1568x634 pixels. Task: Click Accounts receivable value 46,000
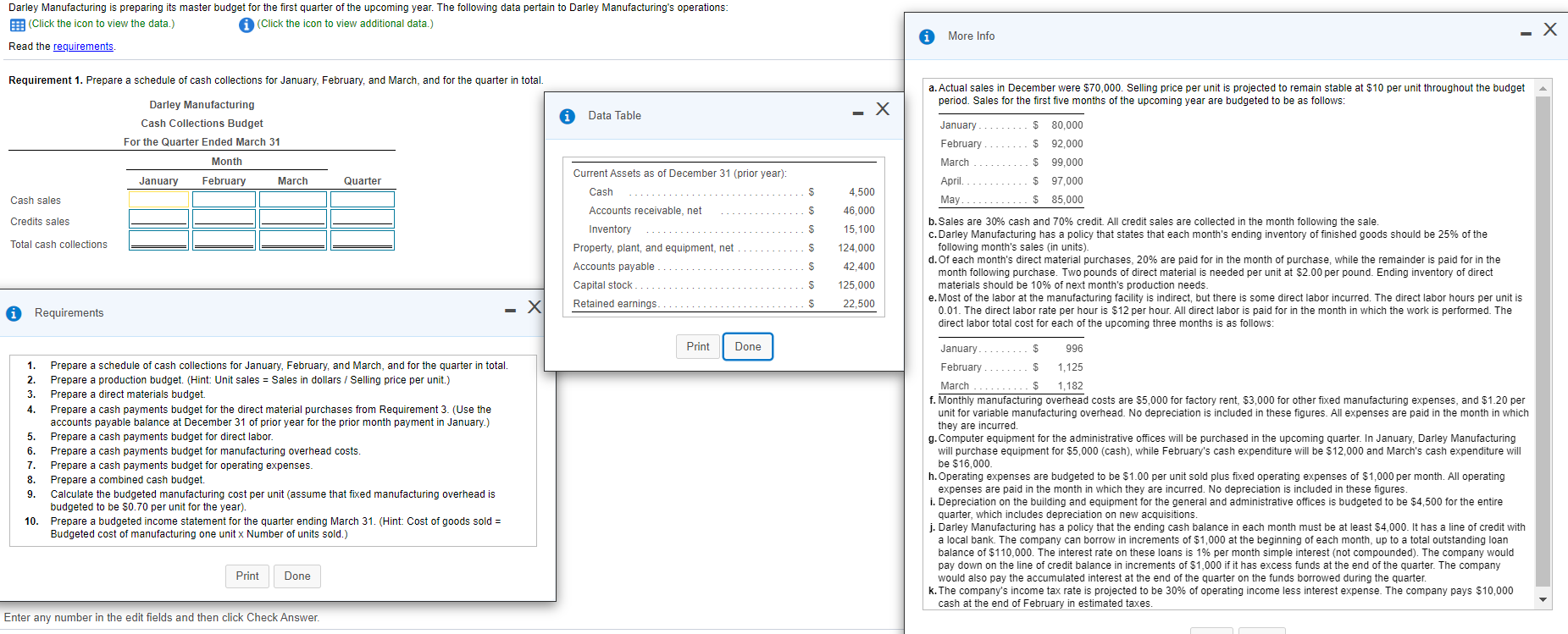pyautogui.click(x=859, y=211)
